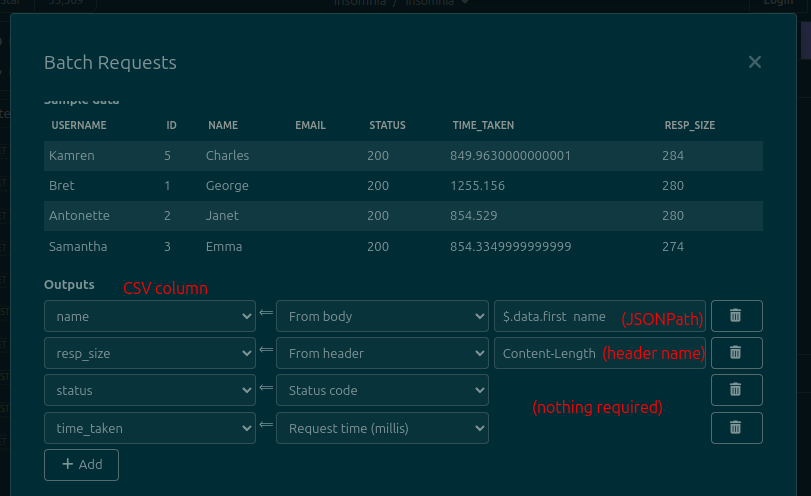Select the Outputs section label
Screen dimensions: 811x496
(x=69, y=284)
